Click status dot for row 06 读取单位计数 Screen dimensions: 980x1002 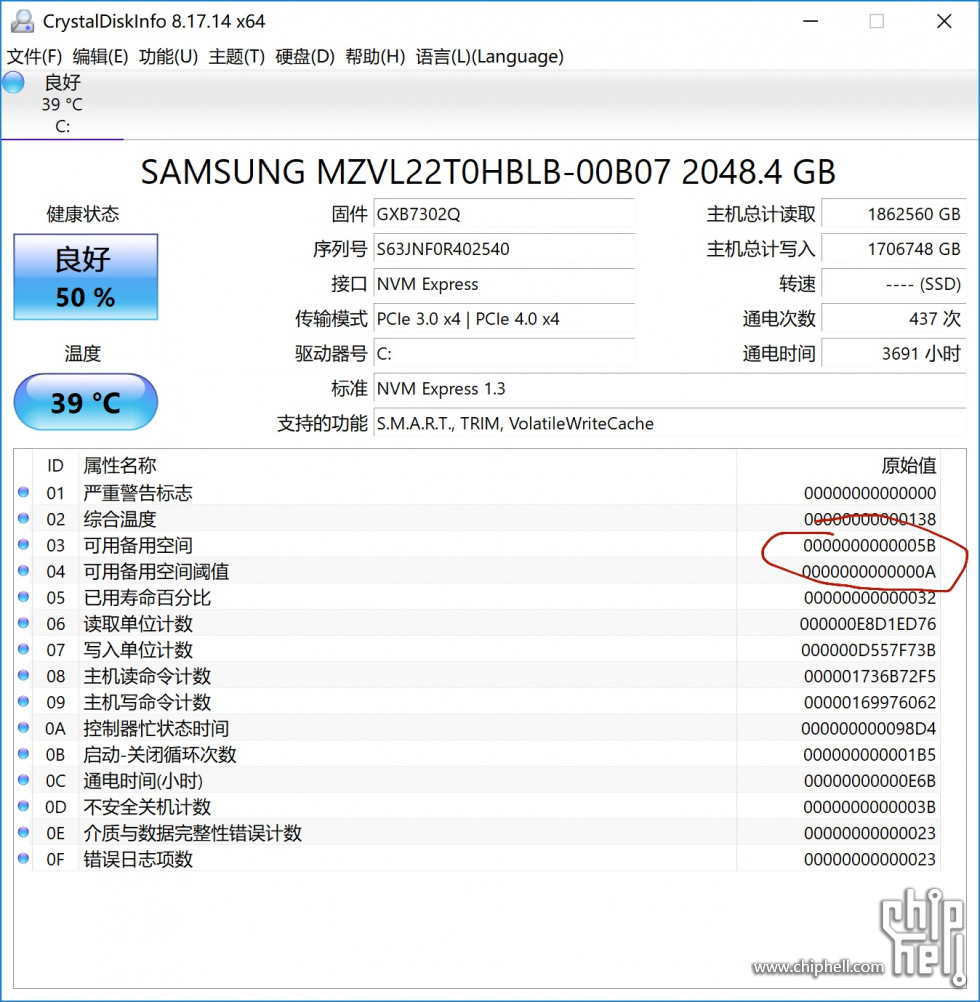24,623
